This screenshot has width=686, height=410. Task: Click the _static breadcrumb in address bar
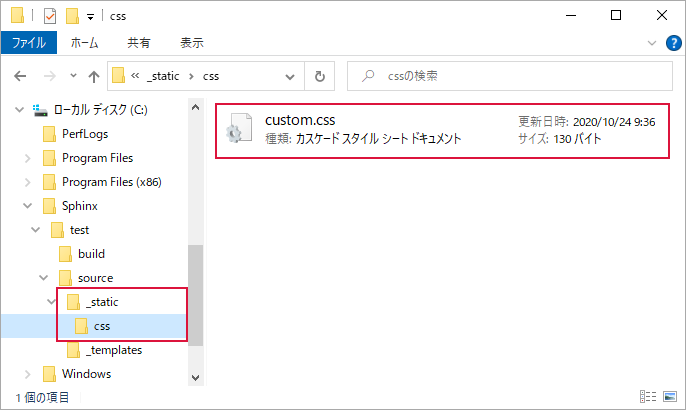tap(163, 76)
